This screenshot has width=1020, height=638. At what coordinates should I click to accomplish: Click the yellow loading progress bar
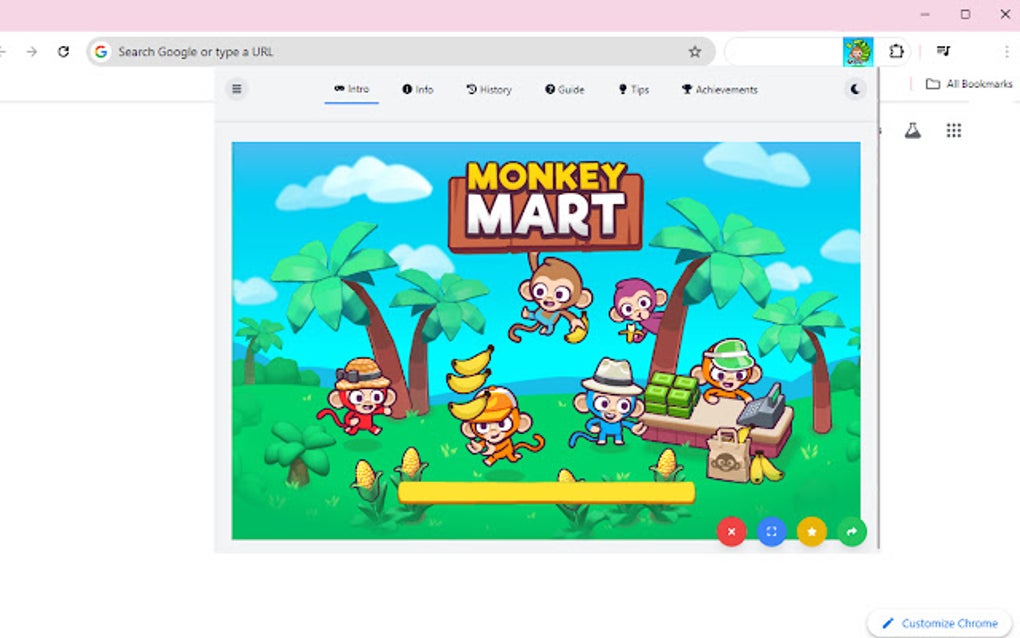[x=545, y=492]
